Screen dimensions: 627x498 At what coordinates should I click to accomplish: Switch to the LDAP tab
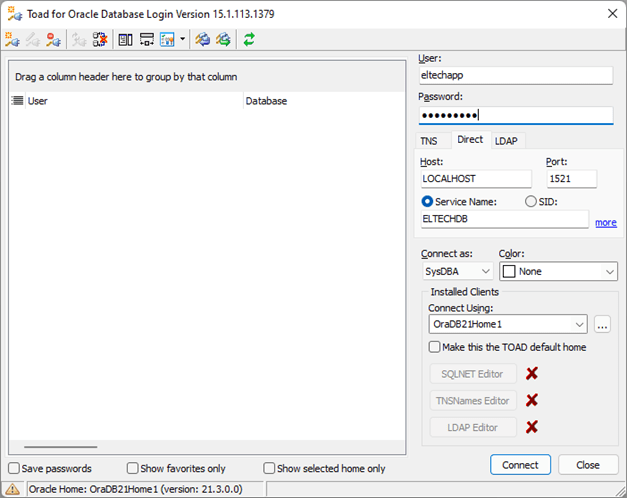pyautogui.click(x=506, y=141)
